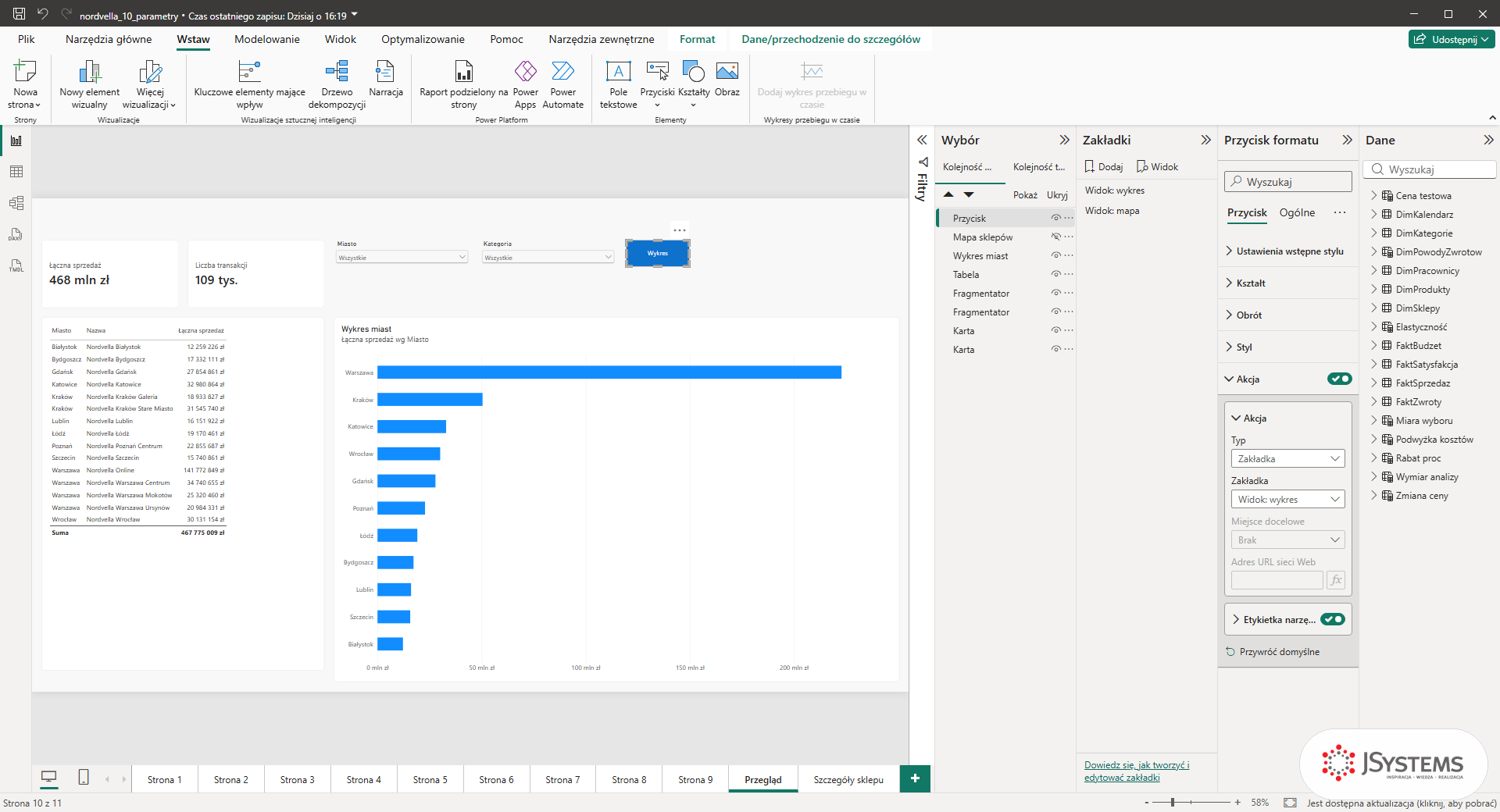Click the Wyszukaj field in Dane pane

pos(1430,169)
